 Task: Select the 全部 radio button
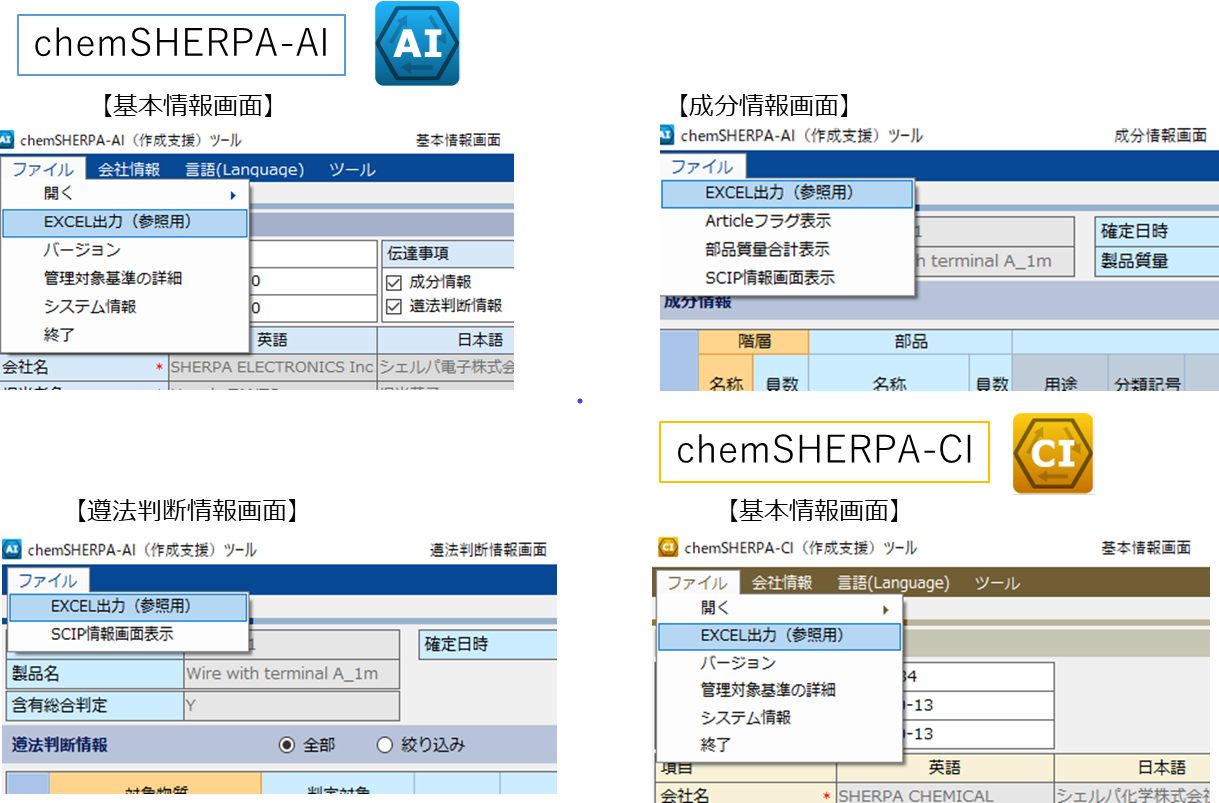tap(287, 745)
